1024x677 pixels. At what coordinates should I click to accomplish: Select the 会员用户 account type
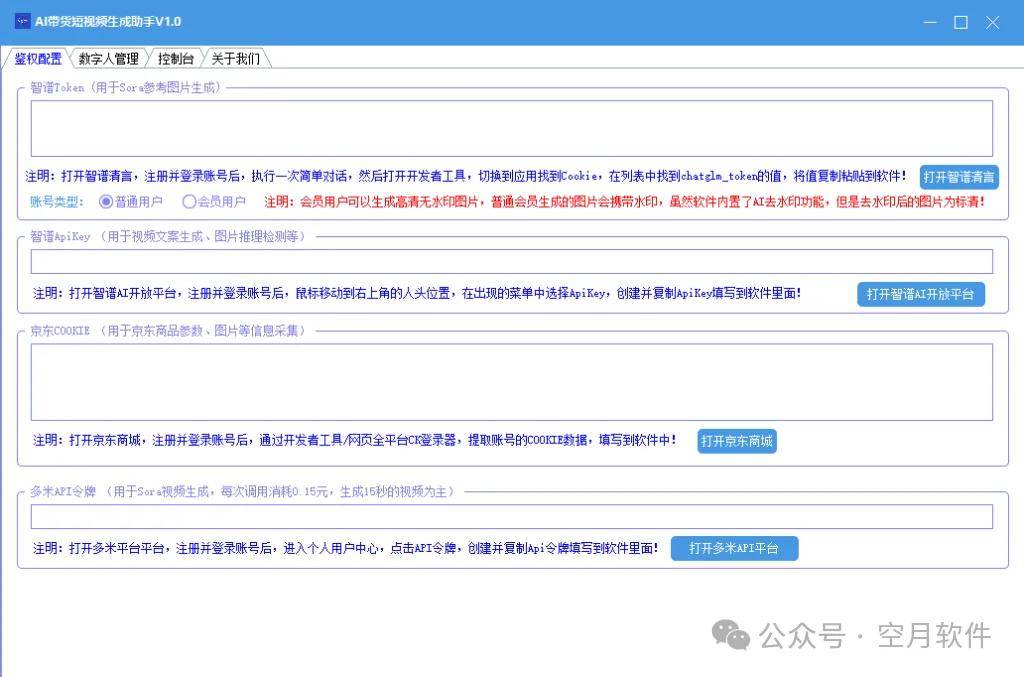click(x=189, y=202)
